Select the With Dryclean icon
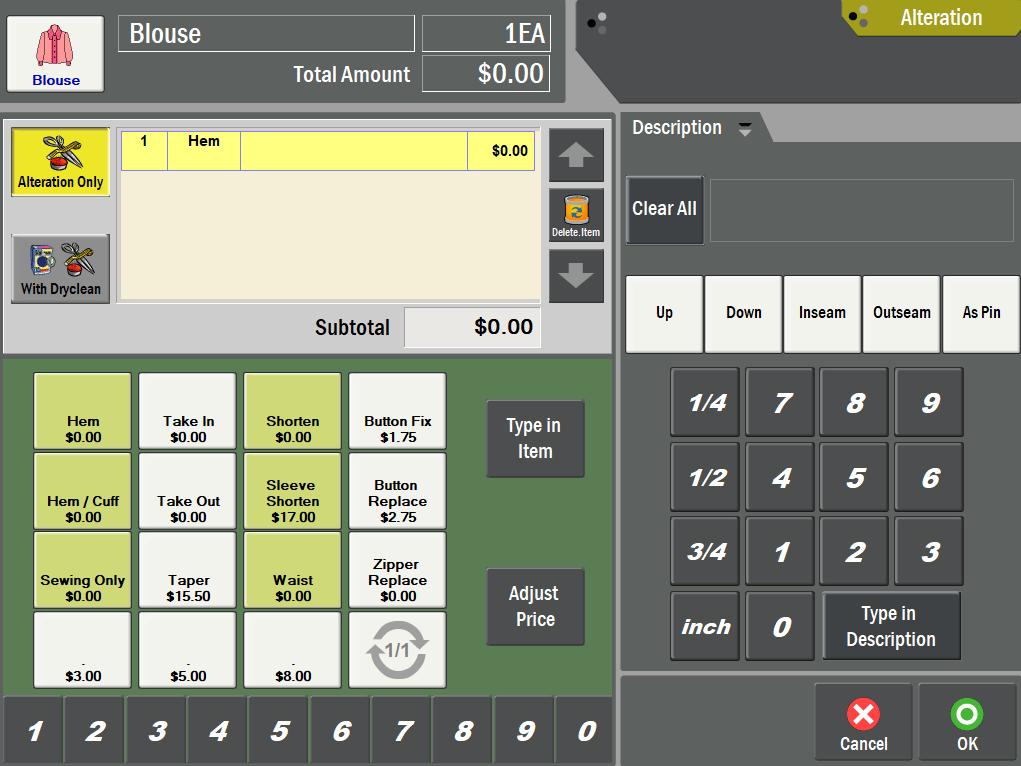This screenshot has width=1021, height=766. click(x=60, y=268)
